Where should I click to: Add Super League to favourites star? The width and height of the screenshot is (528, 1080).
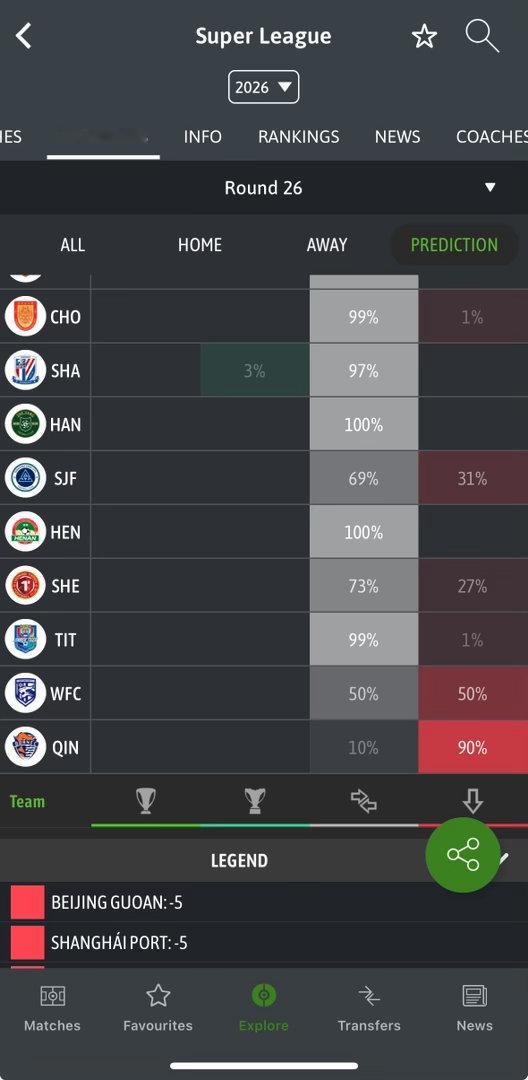pos(424,37)
